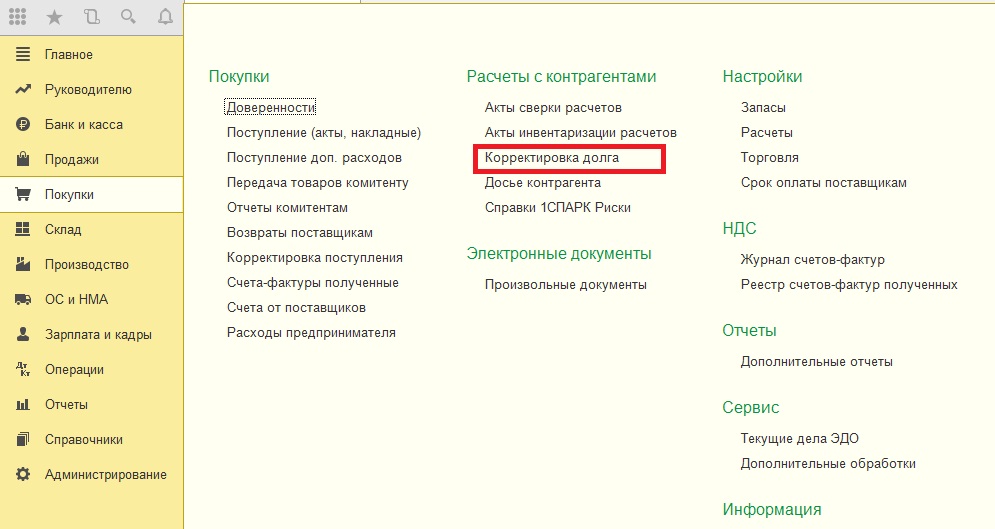
Task: Open Произвольные документы
Action: [x=565, y=285]
